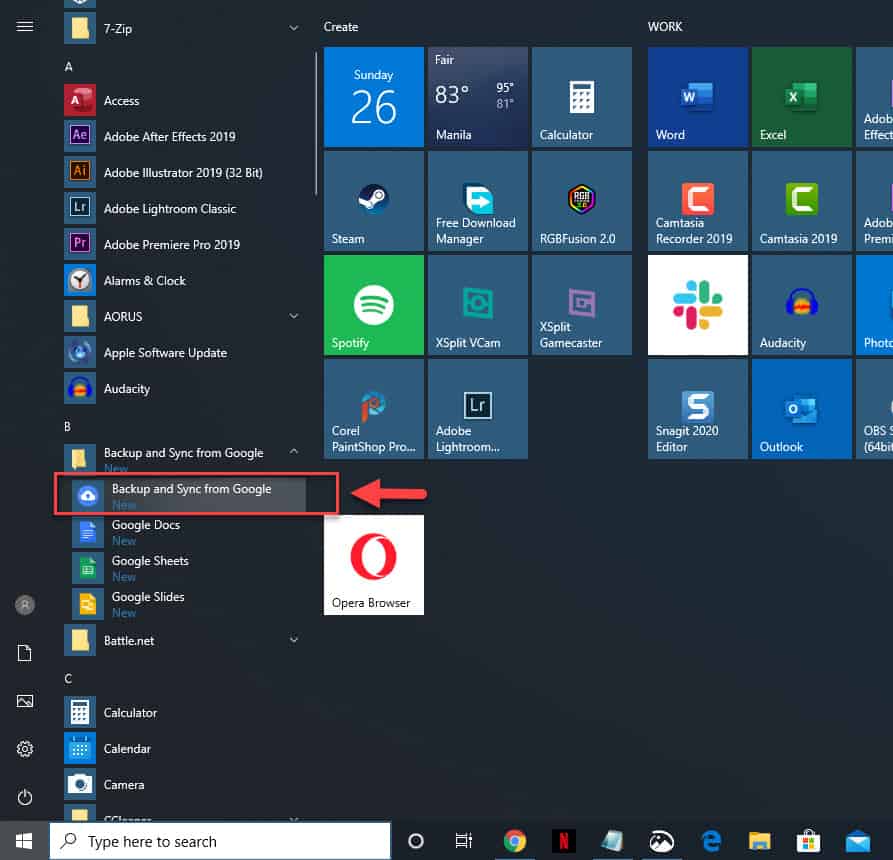Open Google Slides from the app list
893x860 pixels.
point(189,604)
